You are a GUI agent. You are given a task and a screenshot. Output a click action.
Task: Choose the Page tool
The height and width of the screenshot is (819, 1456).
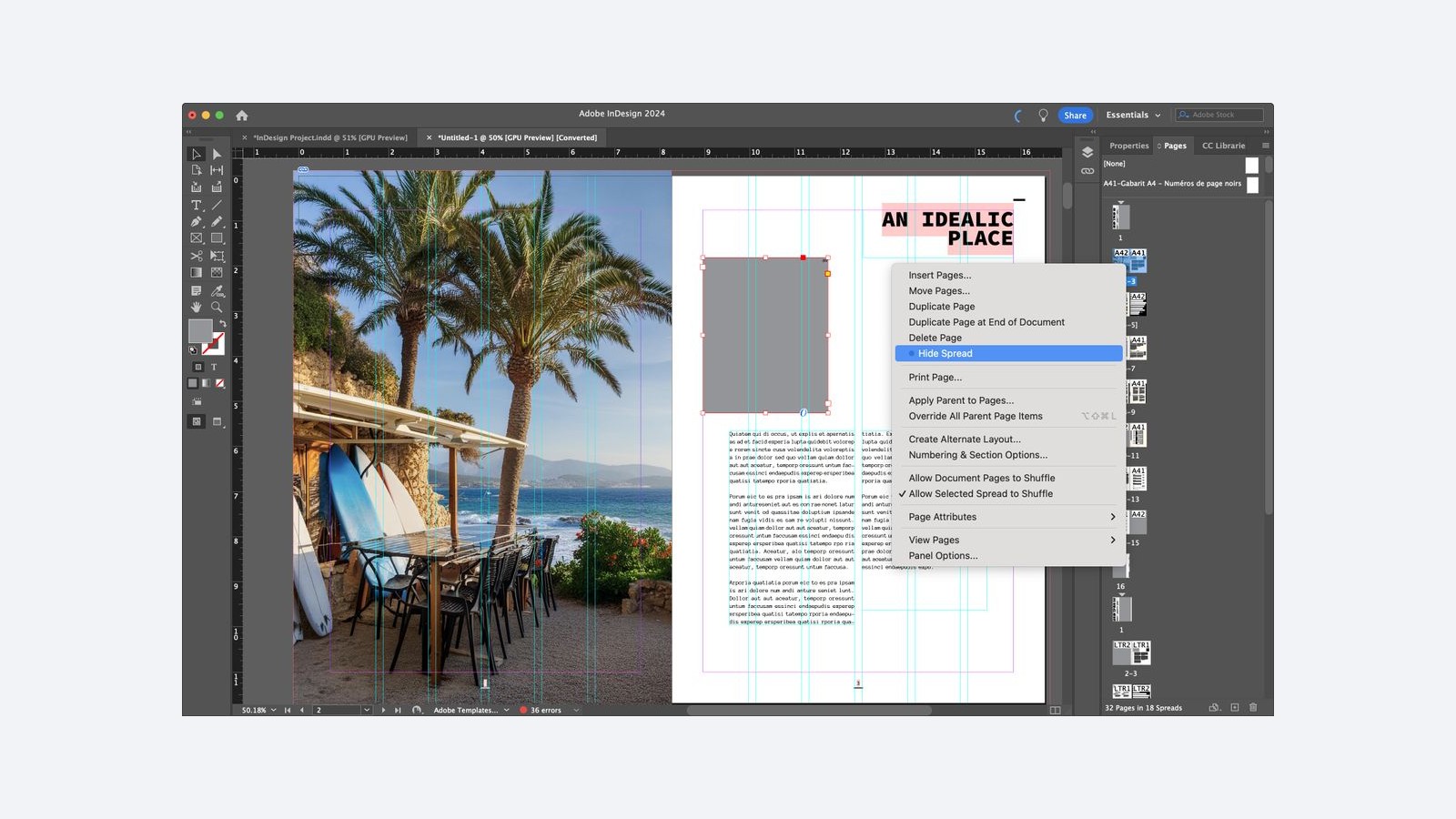196,170
